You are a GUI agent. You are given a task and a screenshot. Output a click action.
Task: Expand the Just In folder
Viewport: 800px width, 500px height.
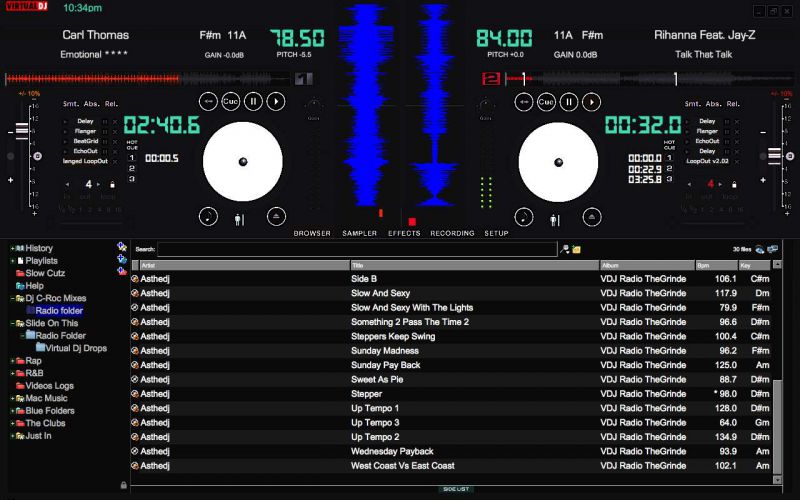click(x=12, y=436)
